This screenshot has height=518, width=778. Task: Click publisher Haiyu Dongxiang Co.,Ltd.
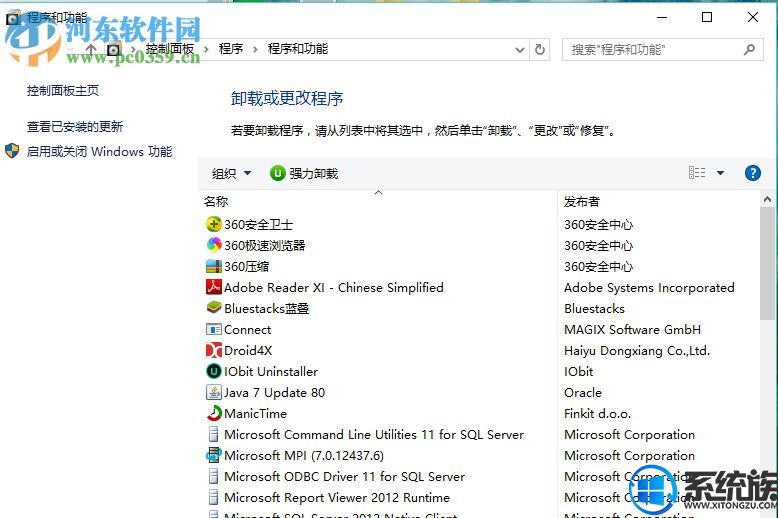637,351
